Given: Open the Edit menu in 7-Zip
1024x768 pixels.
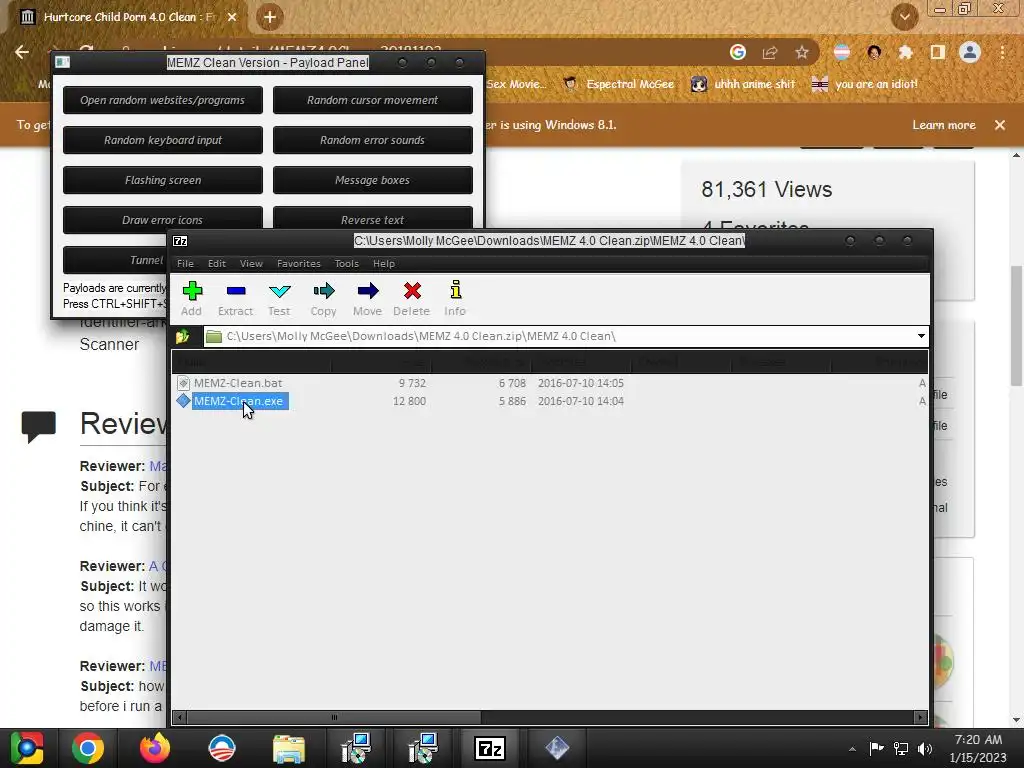Looking at the screenshot, I should pyautogui.click(x=217, y=264).
